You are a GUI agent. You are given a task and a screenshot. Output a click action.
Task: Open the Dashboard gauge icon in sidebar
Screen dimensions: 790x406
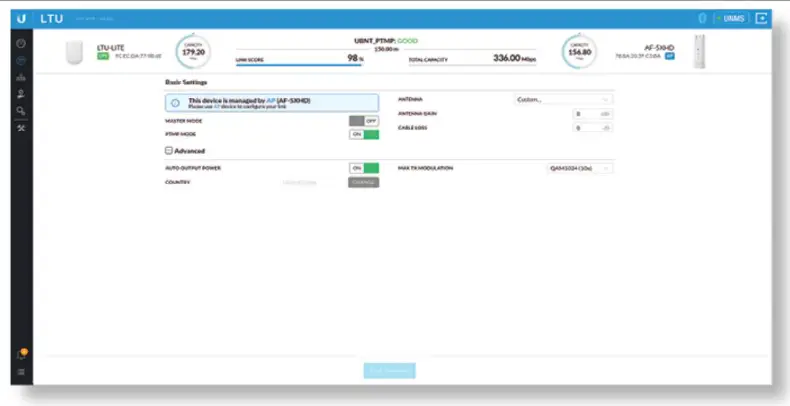(21, 44)
